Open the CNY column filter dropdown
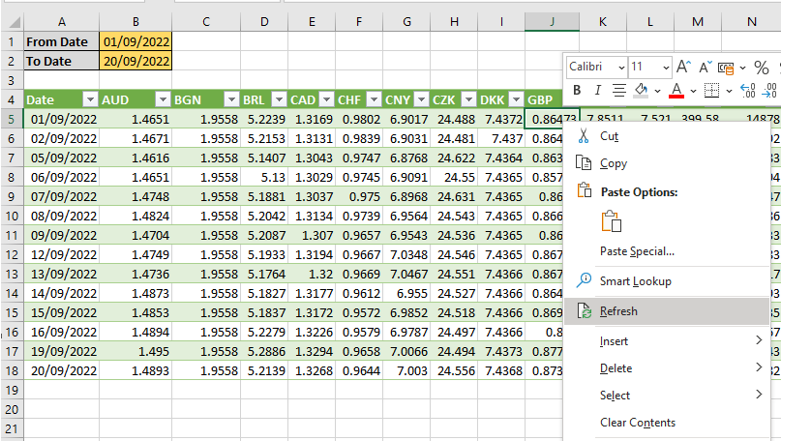Image resolution: width=786 pixels, height=443 pixels. 421,100
